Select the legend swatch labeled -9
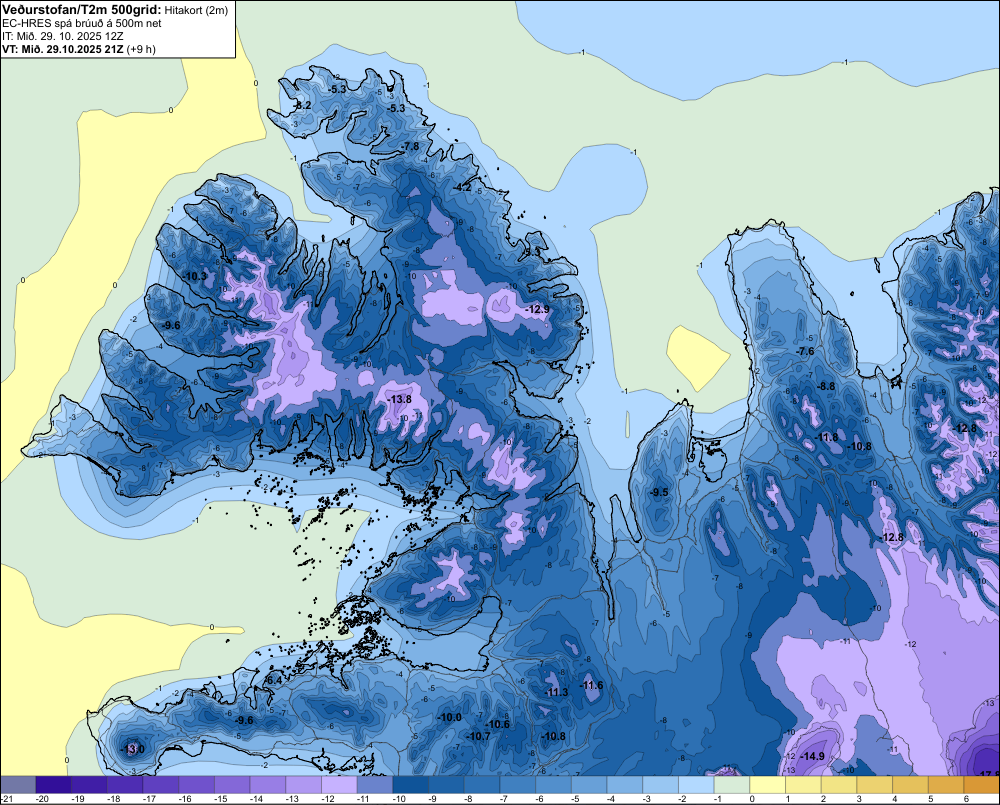The height and width of the screenshot is (805, 1000). (x=446, y=784)
